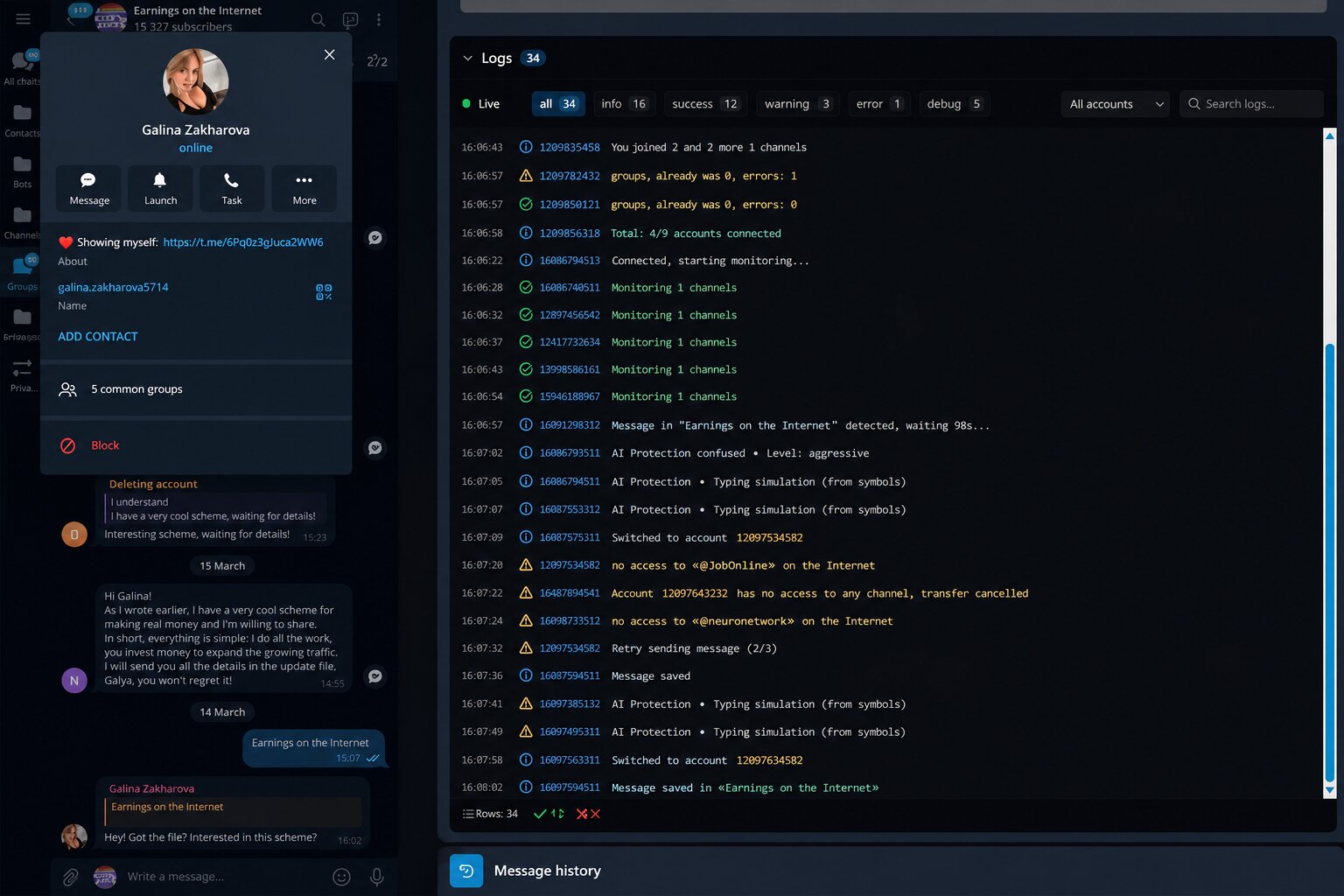The image size is (1344, 896).
Task: Filter logs by success
Action: pos(705,104)
